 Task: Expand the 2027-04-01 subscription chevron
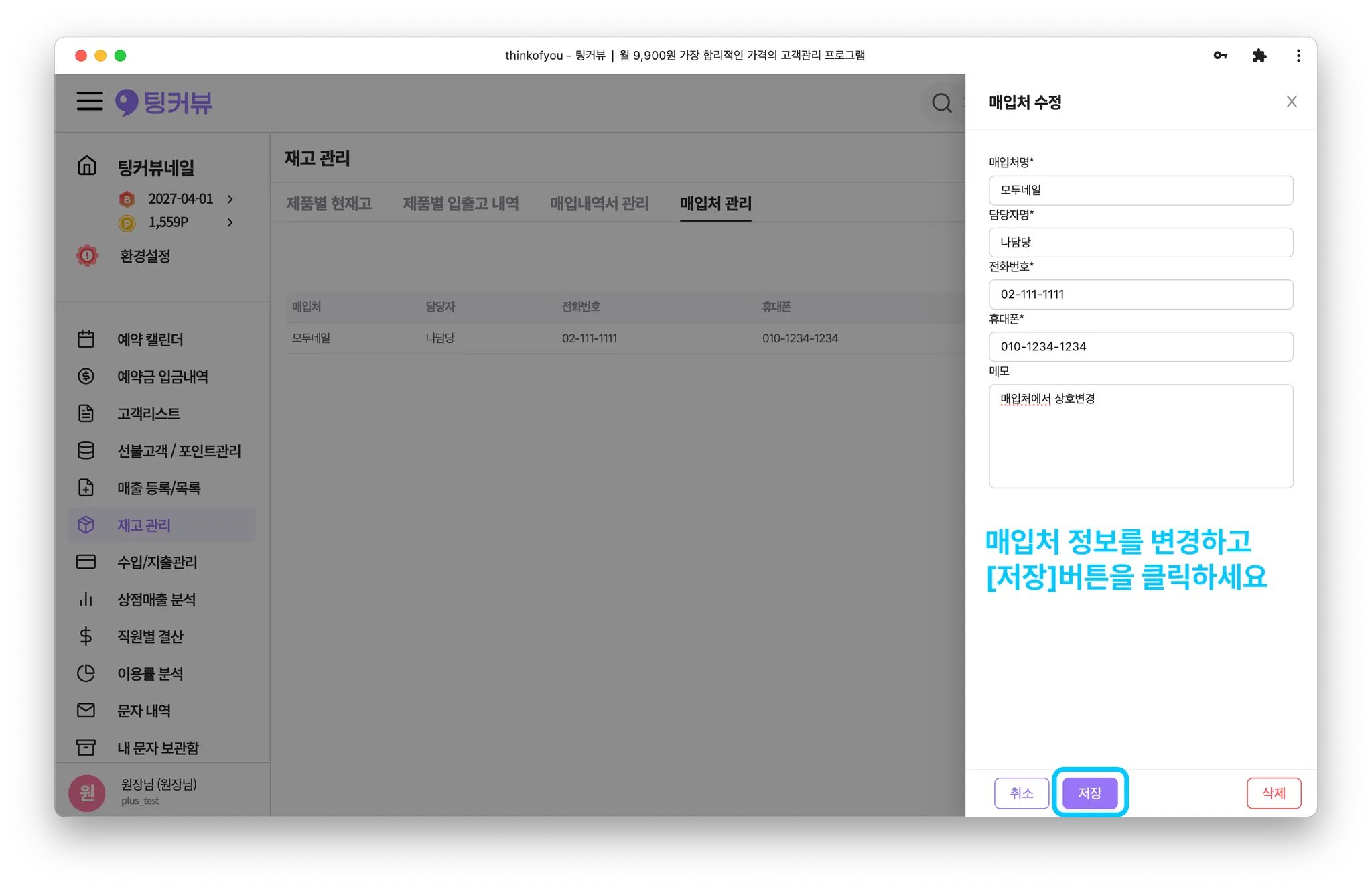(230, 199)
